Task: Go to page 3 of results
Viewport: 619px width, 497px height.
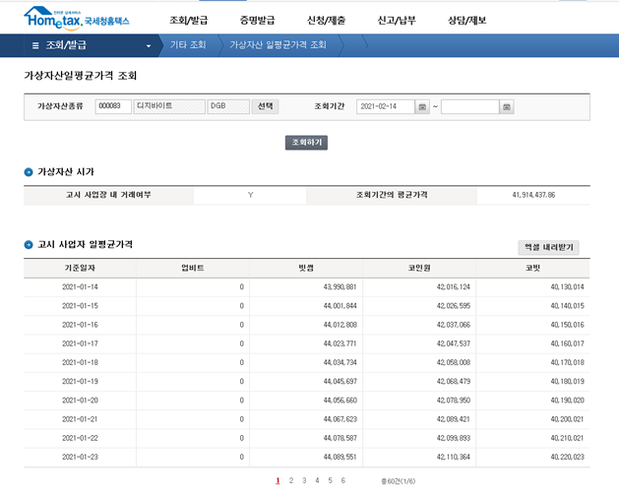Action: point(304,480)
